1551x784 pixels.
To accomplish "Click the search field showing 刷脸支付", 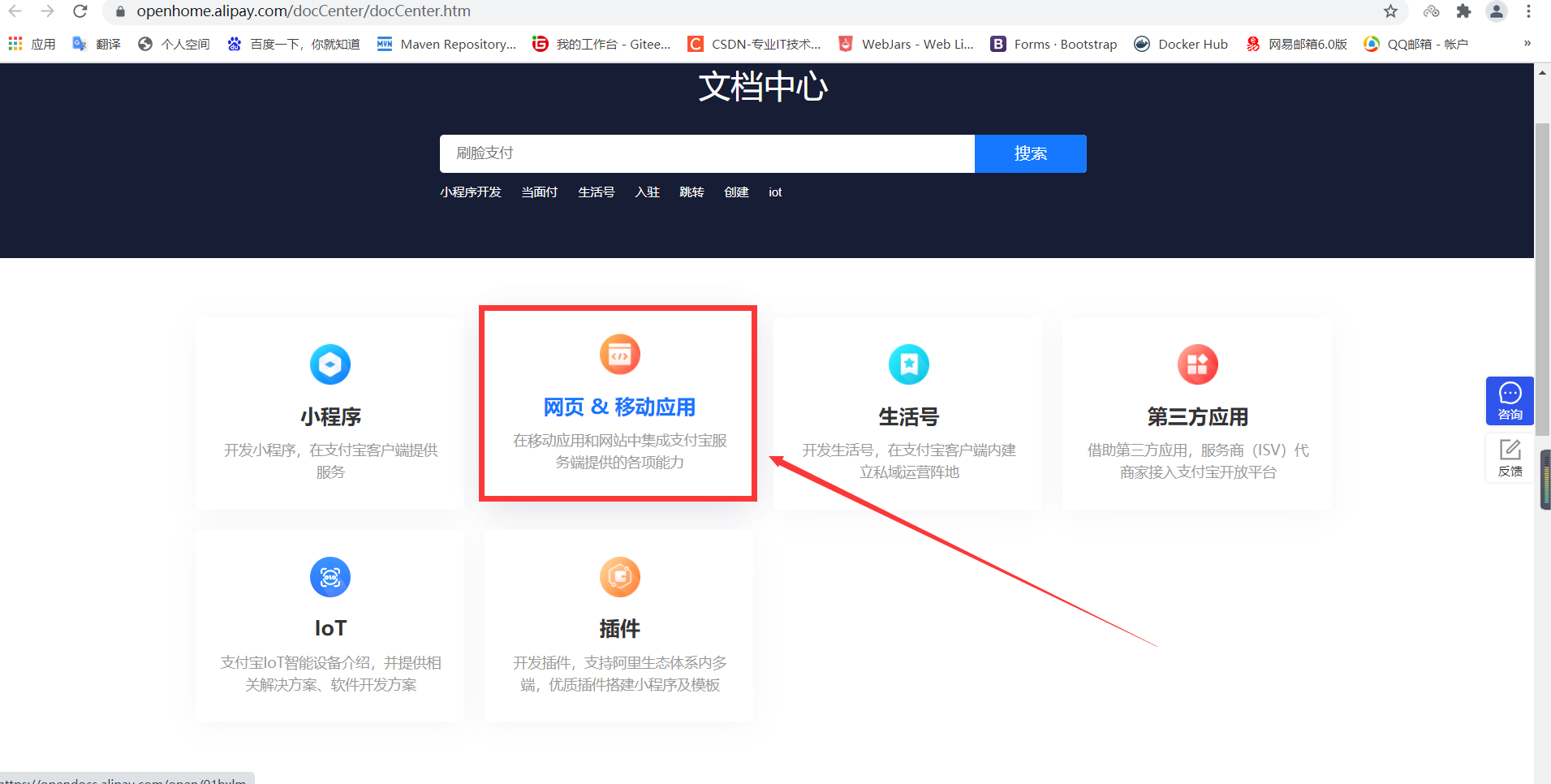I will point(707,153).
